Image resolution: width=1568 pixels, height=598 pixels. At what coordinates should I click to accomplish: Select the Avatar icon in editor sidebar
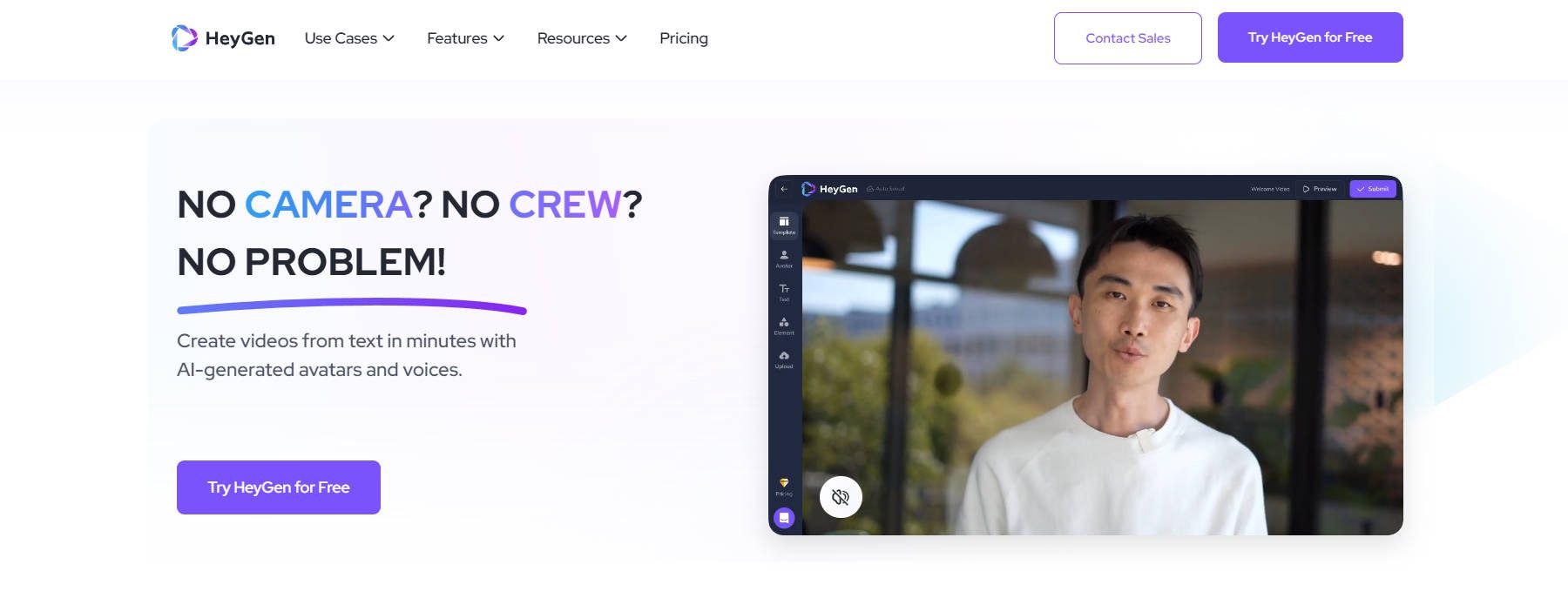click(784, 259)
